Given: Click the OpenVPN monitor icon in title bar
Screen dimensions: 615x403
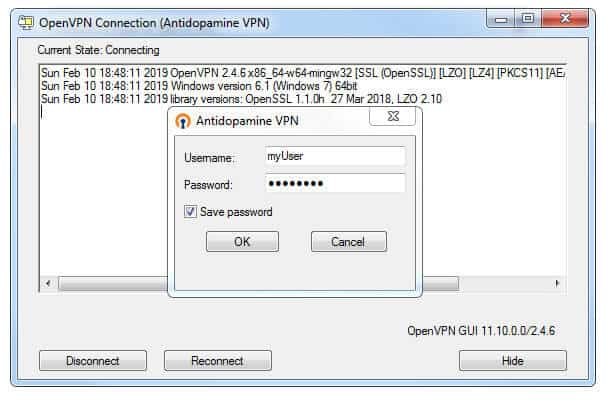Looking at the screenshot, I should point(26,23).
